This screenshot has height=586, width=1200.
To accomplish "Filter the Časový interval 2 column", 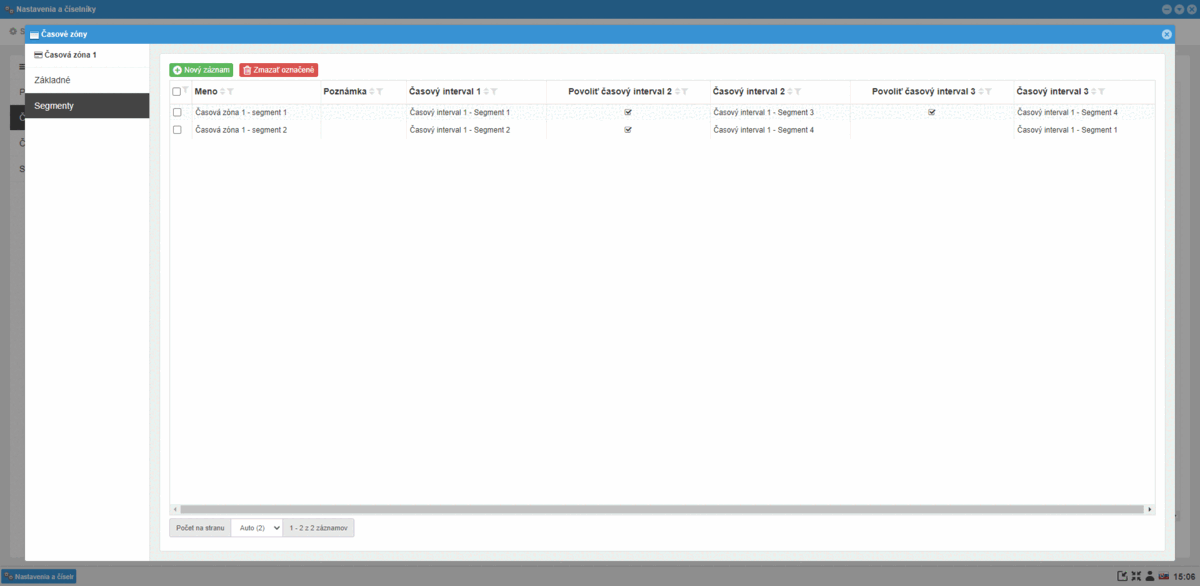I will tap(798, 91).
